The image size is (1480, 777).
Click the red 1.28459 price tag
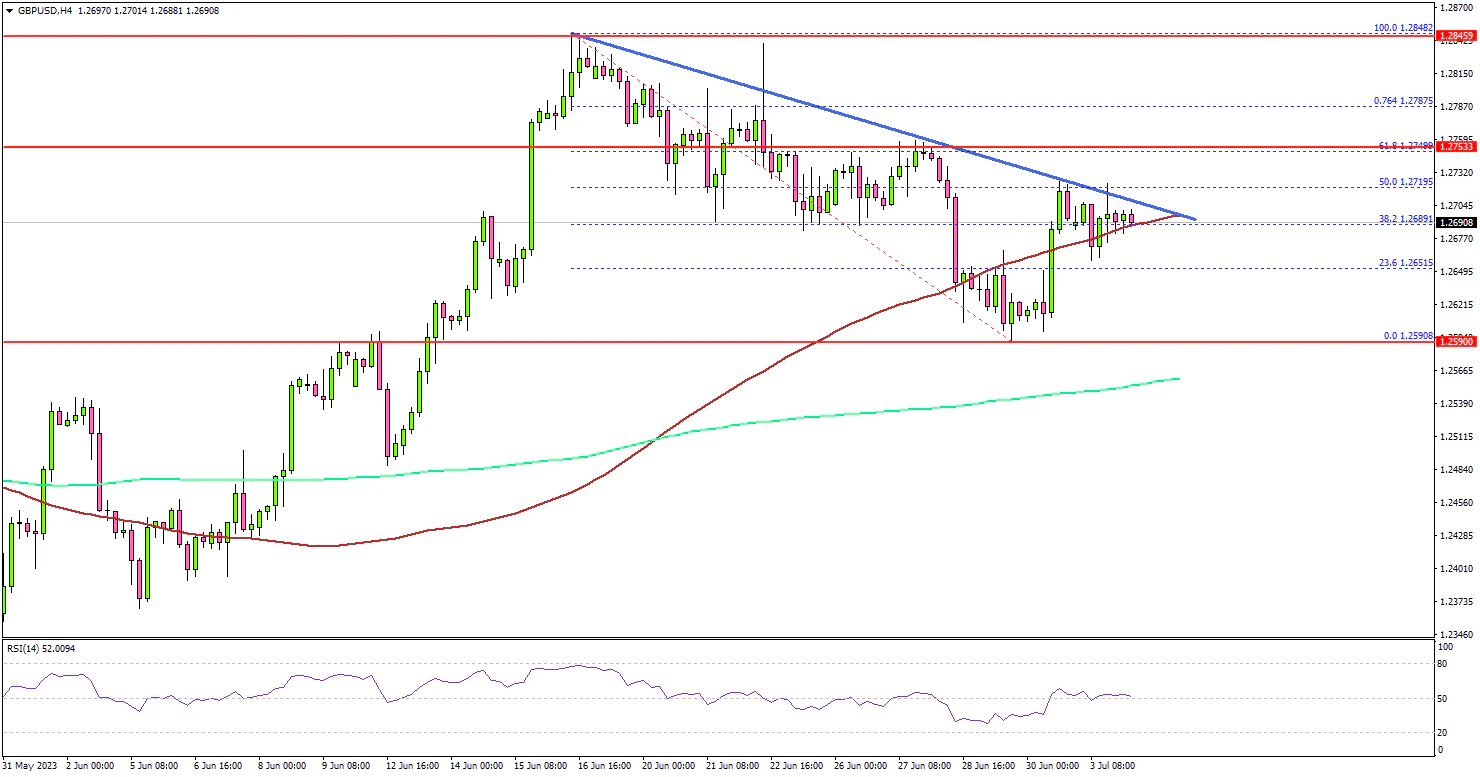coord(1456,36)
